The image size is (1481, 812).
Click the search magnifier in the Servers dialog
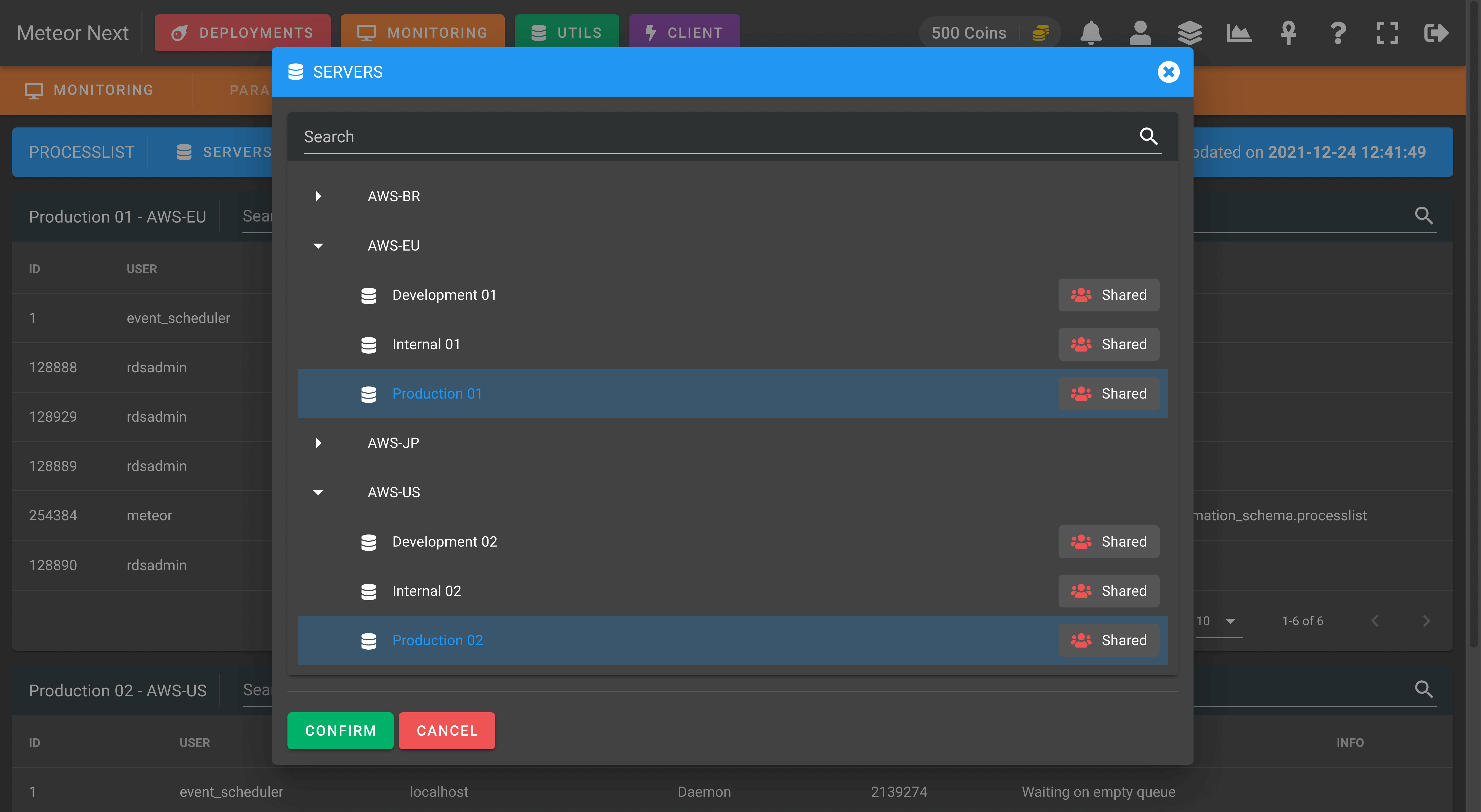click(1149, 136)
